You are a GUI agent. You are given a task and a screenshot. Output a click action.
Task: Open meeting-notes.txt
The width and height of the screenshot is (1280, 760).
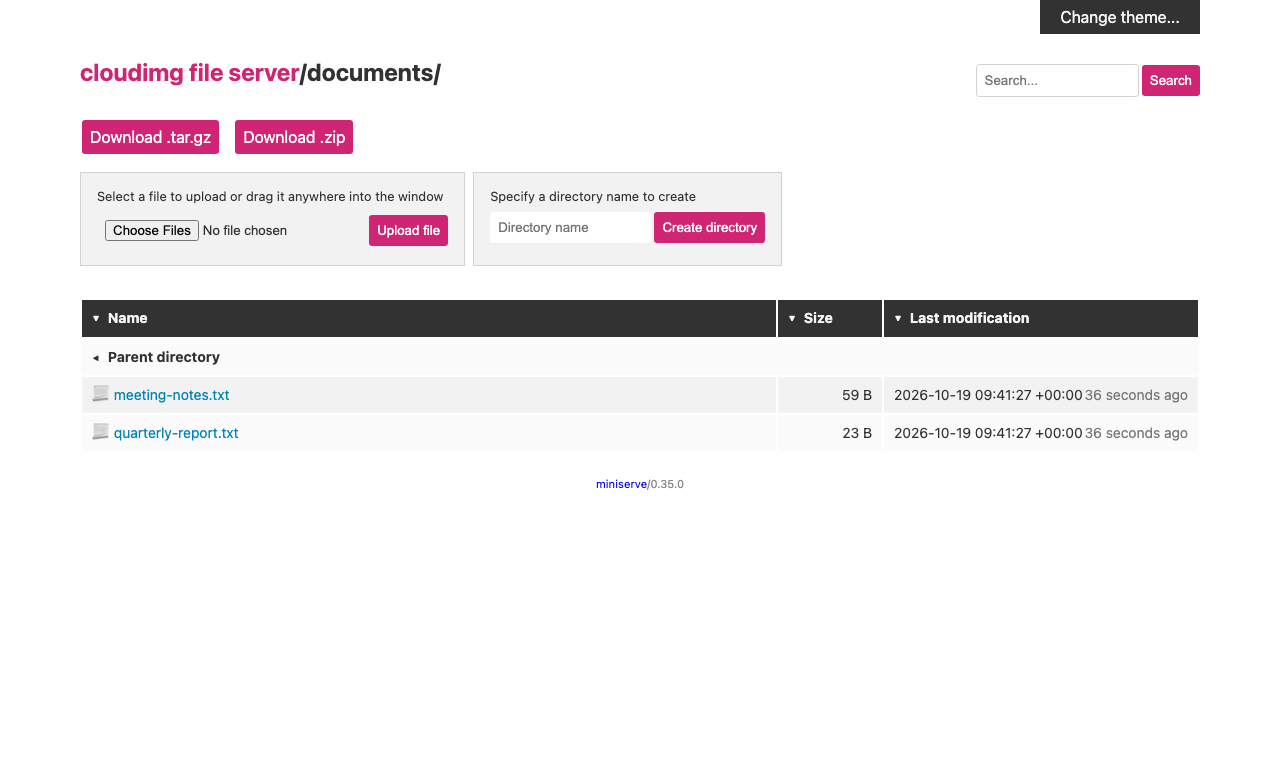pyautogui.click(x=172, y=395)
